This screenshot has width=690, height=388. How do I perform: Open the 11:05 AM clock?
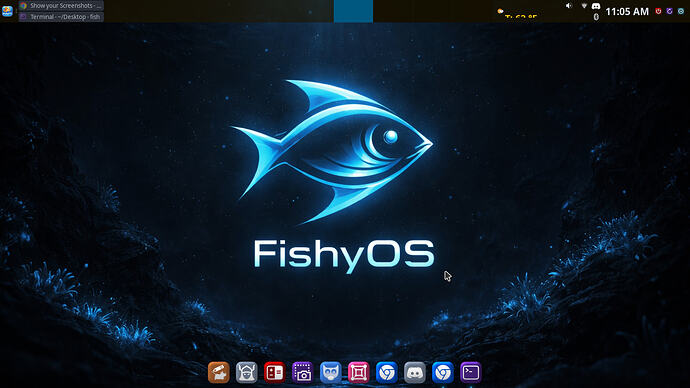coord(627,11)
